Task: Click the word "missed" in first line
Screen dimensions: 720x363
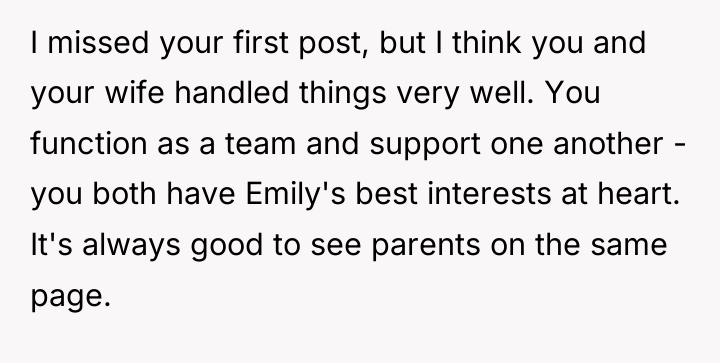Action: pyautogui.click(x=98, y=43)
